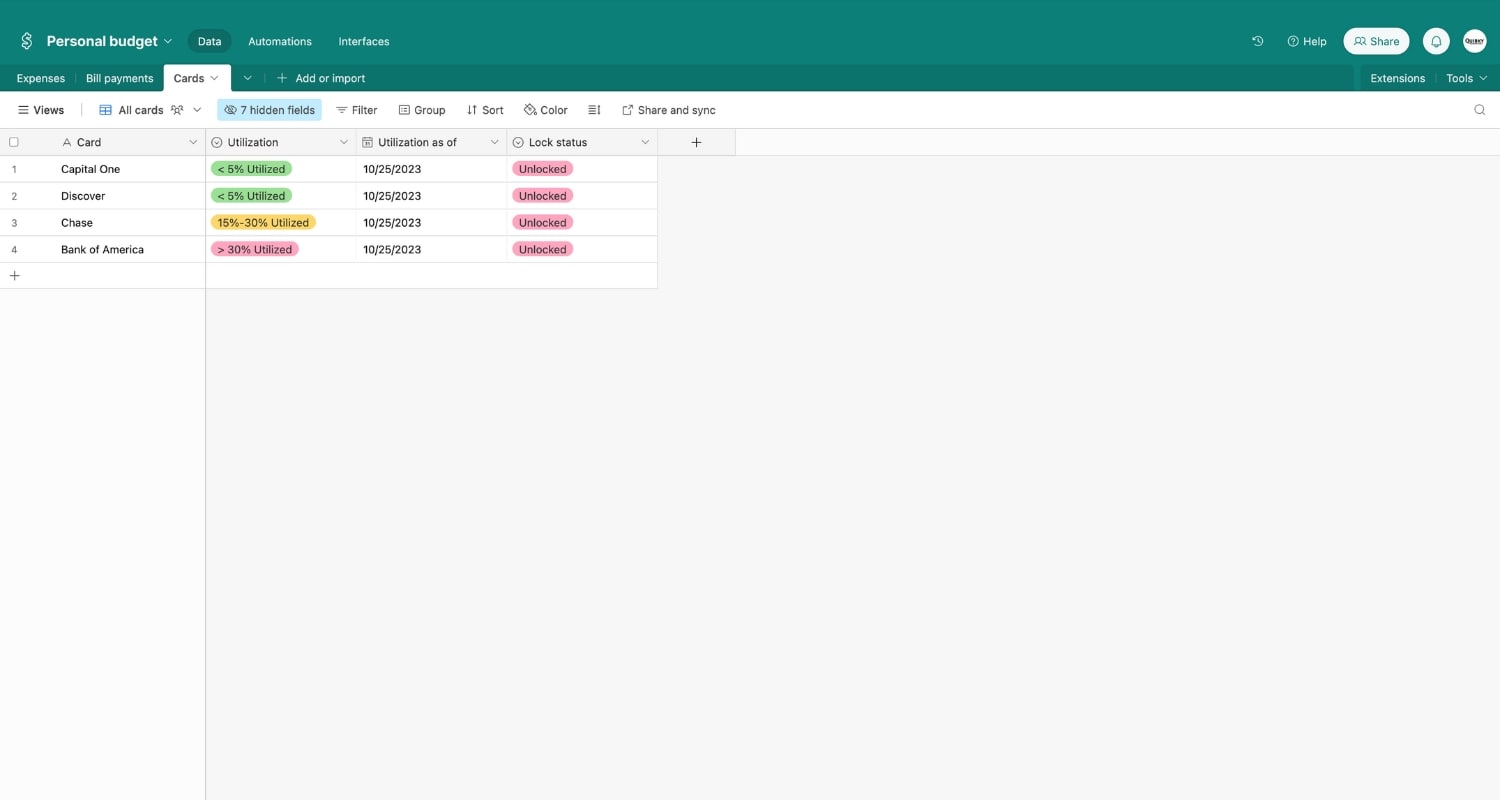Open the notifications bell
1500x800 pixels.
click(x=1436, y=41)
